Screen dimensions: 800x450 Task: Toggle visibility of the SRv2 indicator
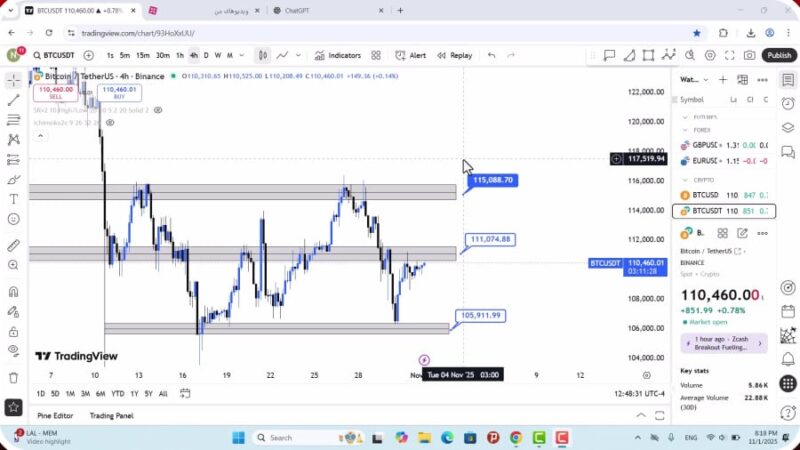click(x=156, y=110)
